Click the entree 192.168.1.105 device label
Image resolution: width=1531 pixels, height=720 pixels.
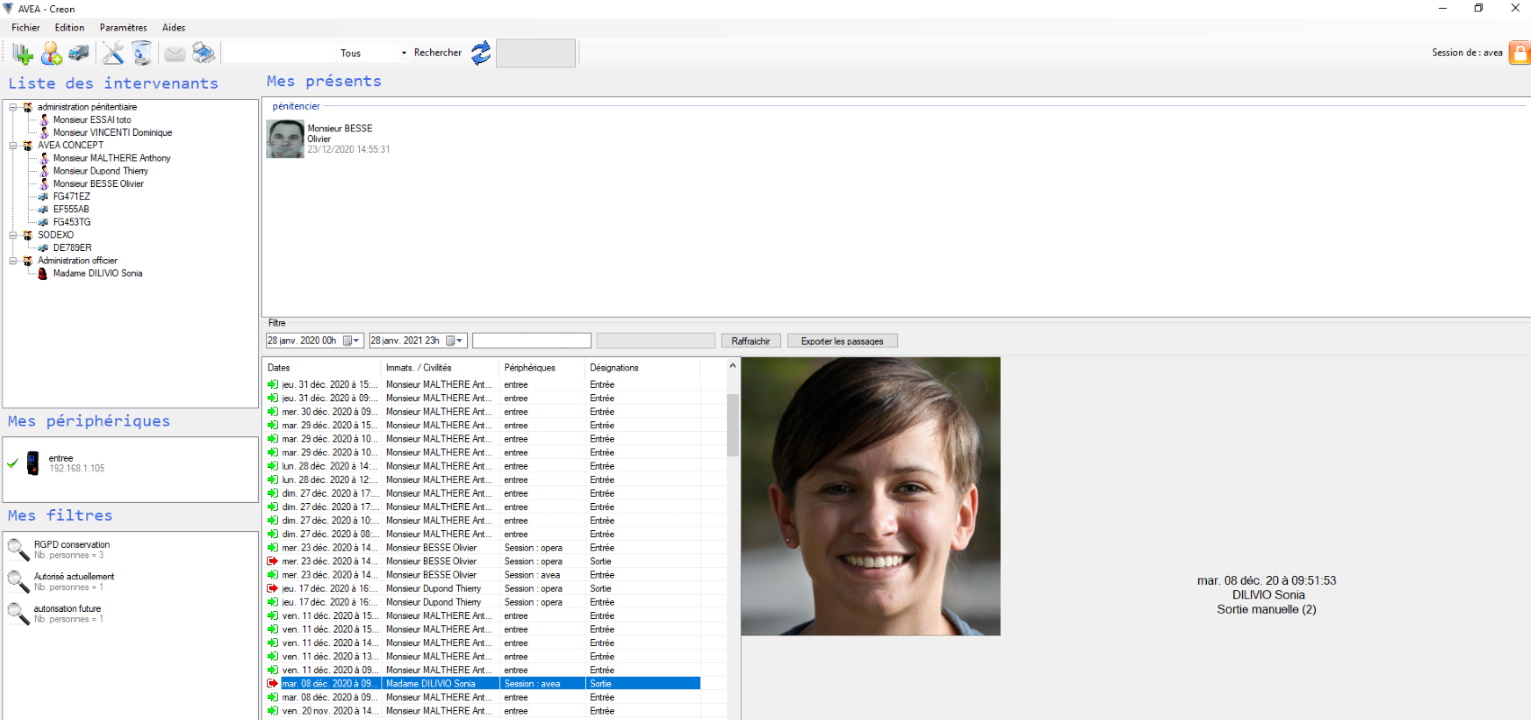[x=76, y=463]
